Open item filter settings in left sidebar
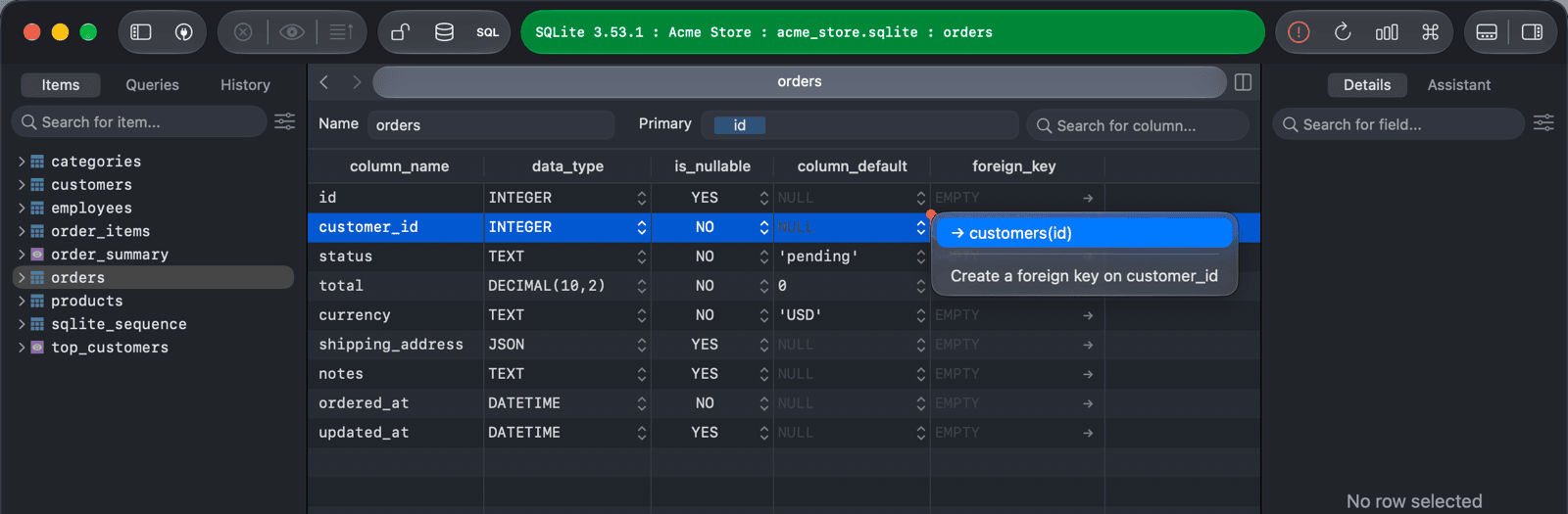Viewport: 1568px width, 514px height. (284, 121)
